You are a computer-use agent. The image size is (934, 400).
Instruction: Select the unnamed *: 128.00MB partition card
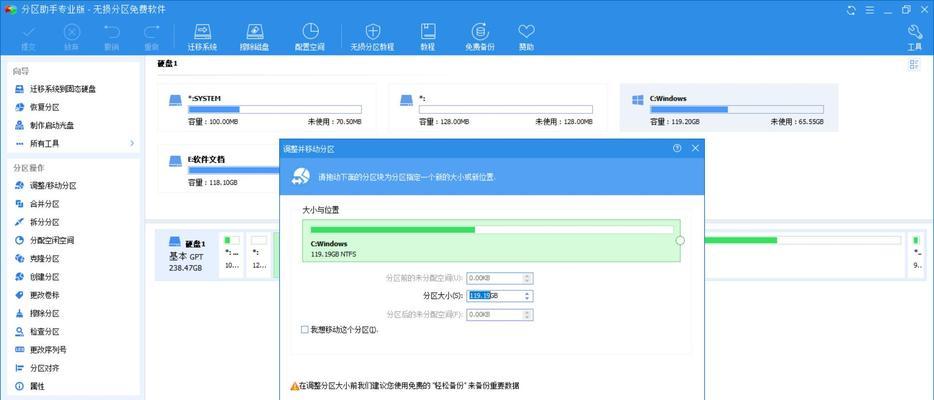[497, 107]
